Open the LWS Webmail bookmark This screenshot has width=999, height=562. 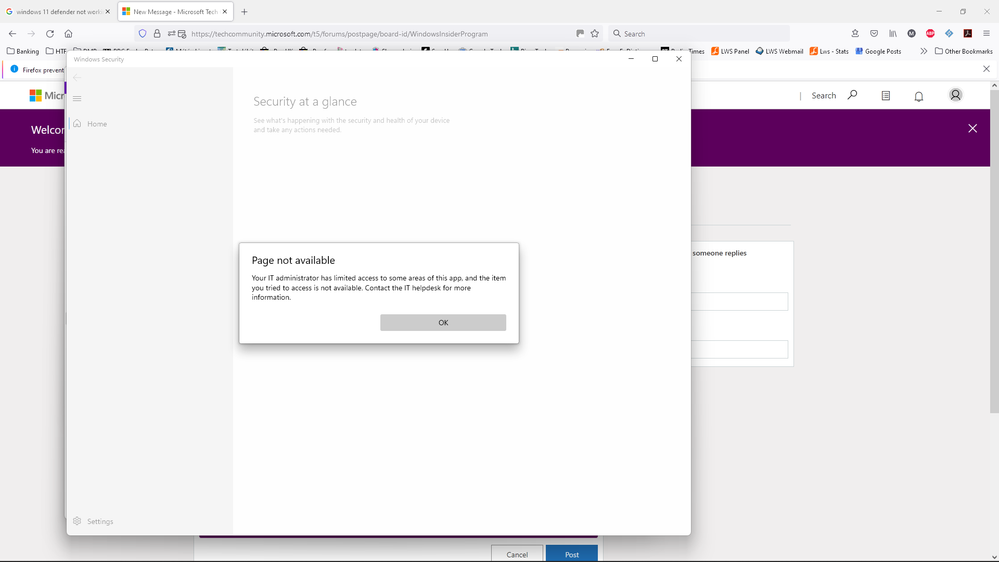point(779,51)
